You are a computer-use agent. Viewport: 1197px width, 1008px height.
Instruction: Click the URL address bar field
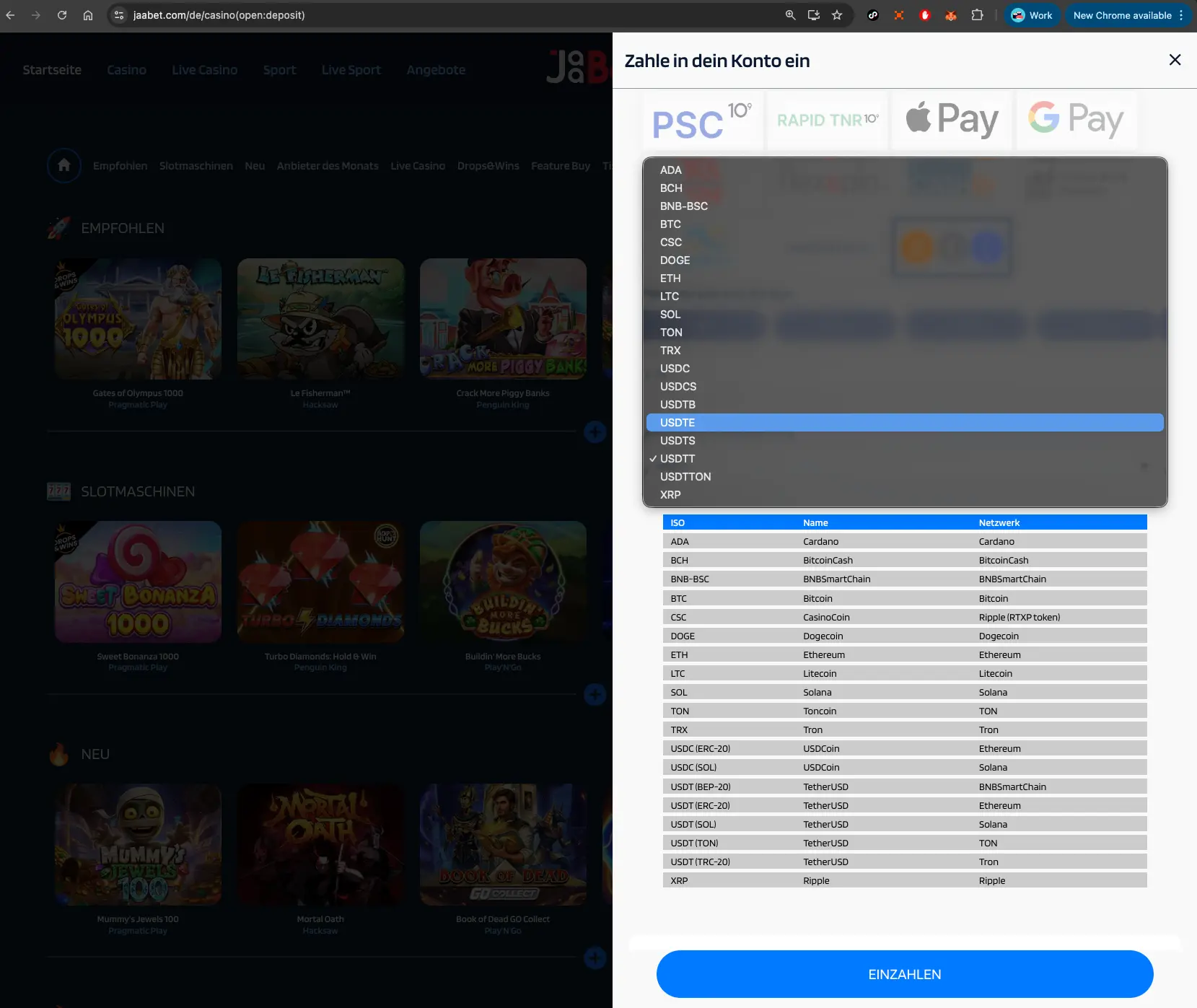pos(447,15)
